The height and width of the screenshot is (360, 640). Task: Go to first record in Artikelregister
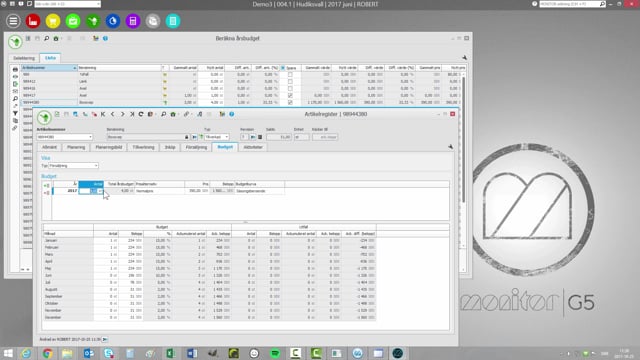click(x=103, y=114)
